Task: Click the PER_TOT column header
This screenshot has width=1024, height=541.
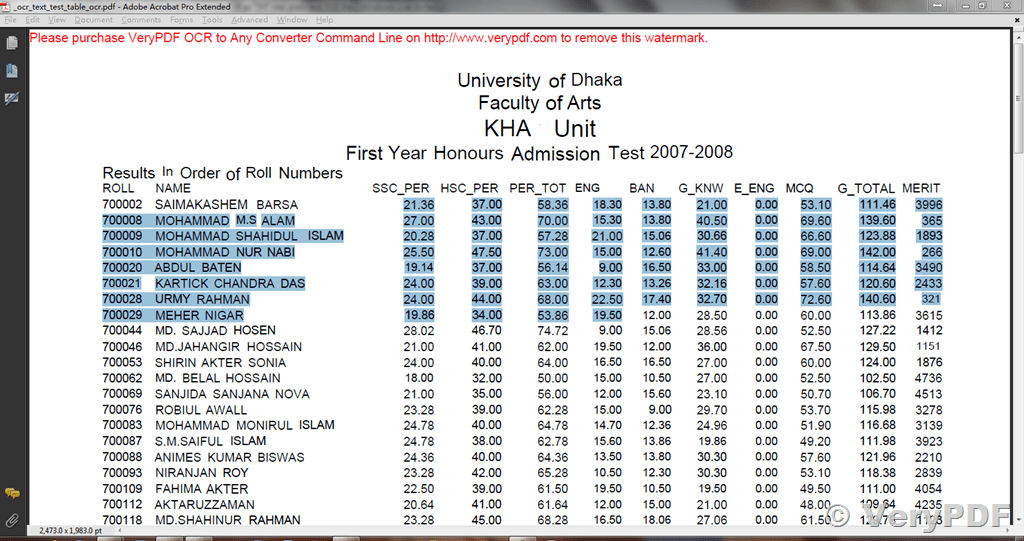Action: pyautogui.click(x=537, y=188)
